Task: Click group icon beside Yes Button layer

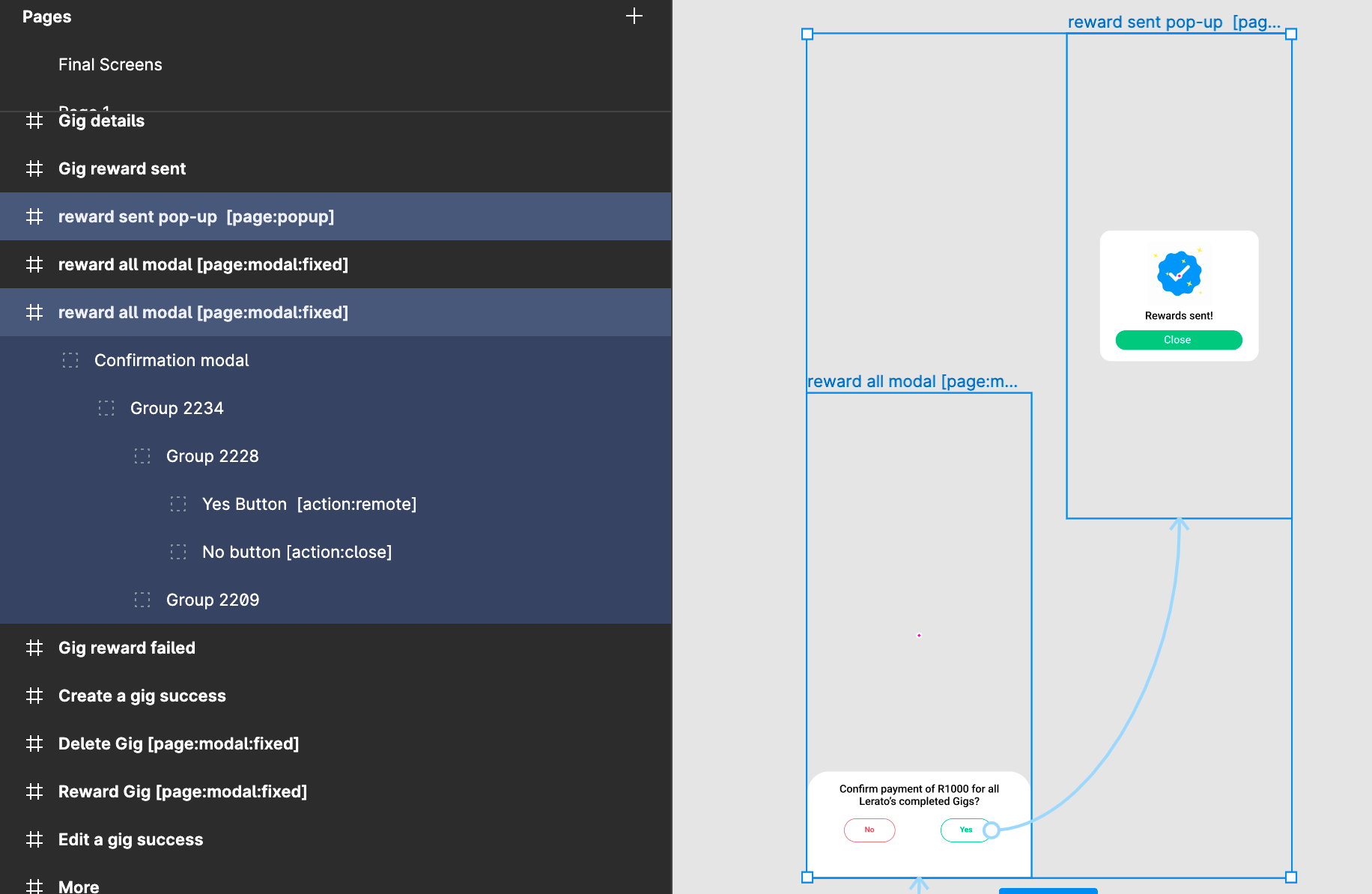Action: pyautogui.click(x=178, y=504)
